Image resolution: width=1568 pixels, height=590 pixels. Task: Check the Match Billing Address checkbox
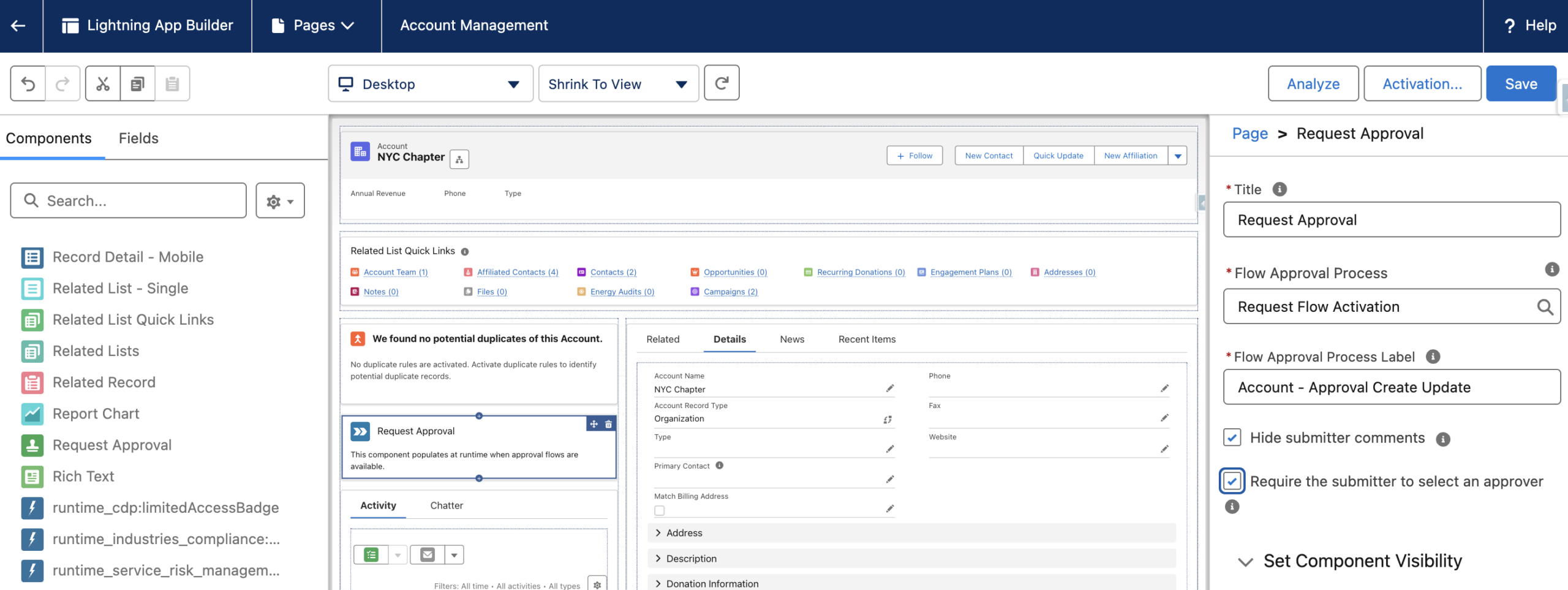pos(659,510)
